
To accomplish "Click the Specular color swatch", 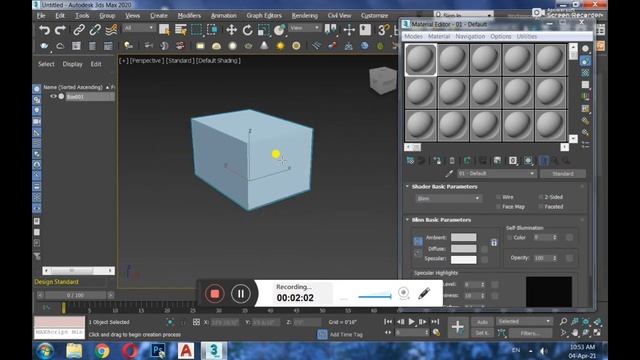I will pos(464,259).
